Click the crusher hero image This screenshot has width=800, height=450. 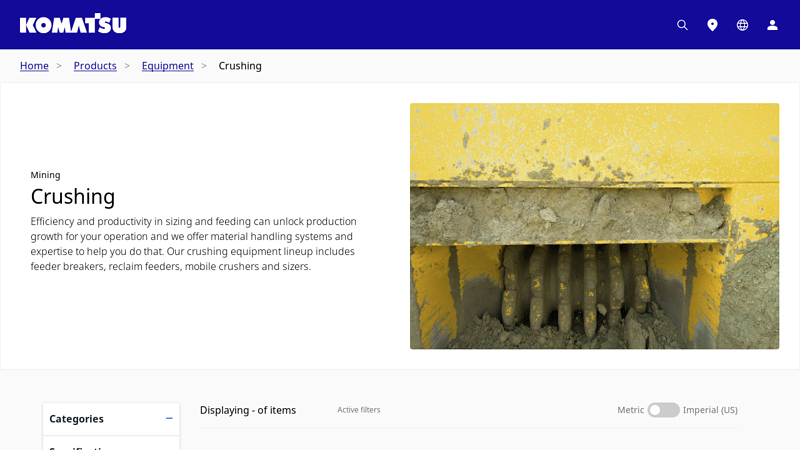[x=594, y=226]
